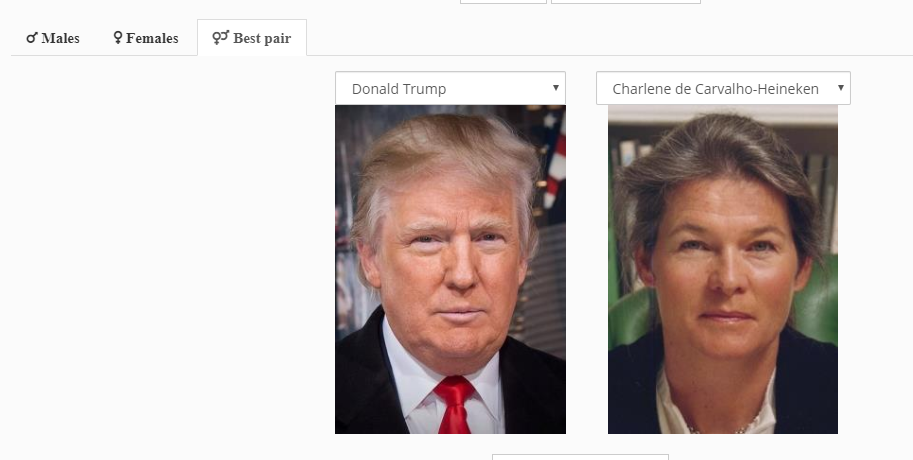The height and width of the screenshot is (460, 913).
Task: Click the partially visible box below the photos
Action: [580, 457]
